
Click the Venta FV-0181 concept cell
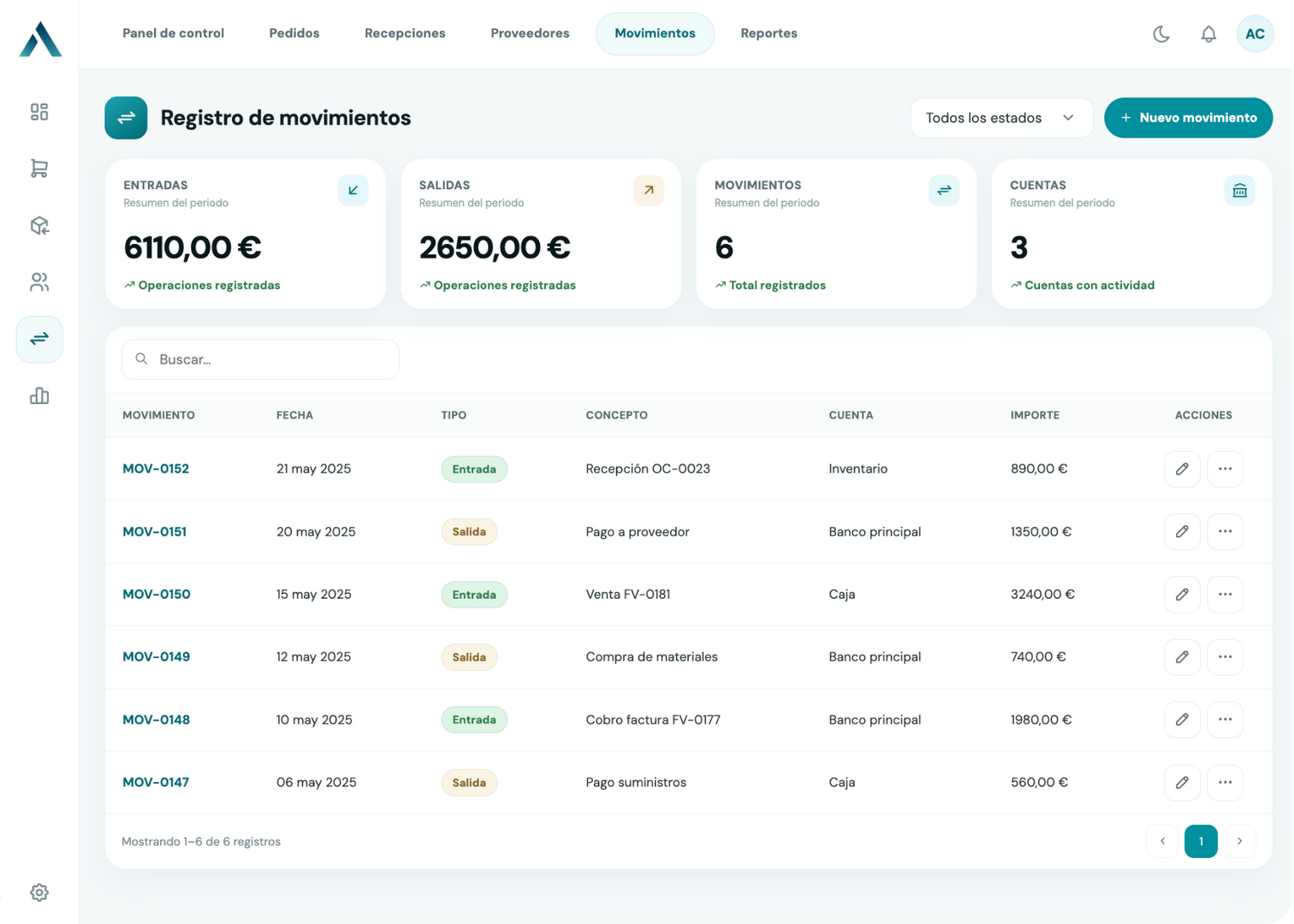click(628, 595)
